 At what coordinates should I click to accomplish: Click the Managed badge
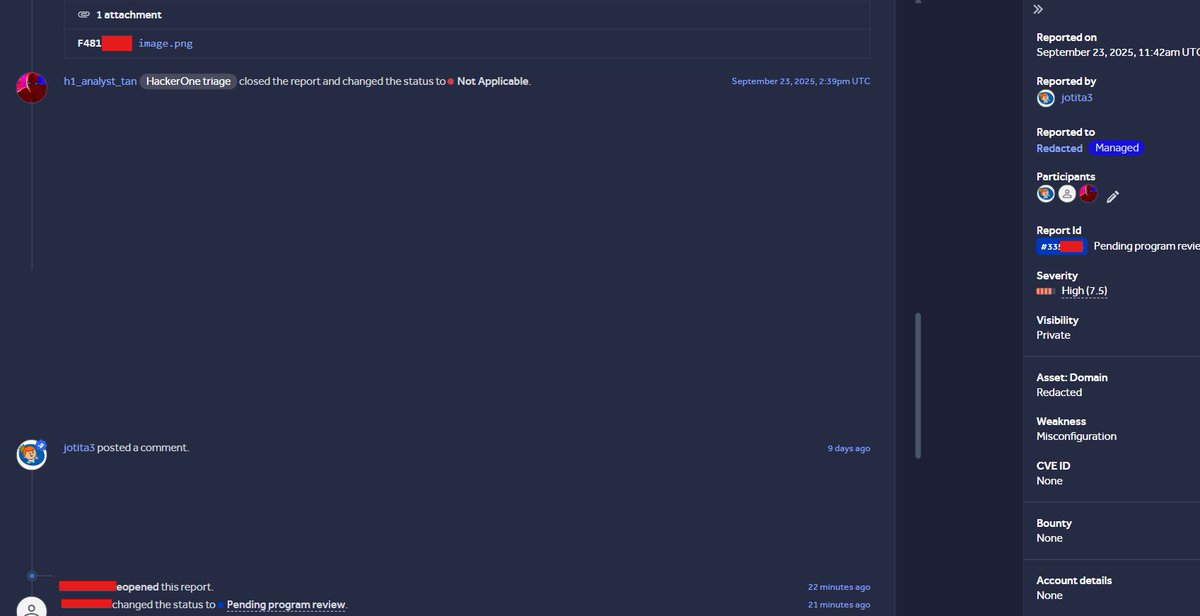point(1117,148)
